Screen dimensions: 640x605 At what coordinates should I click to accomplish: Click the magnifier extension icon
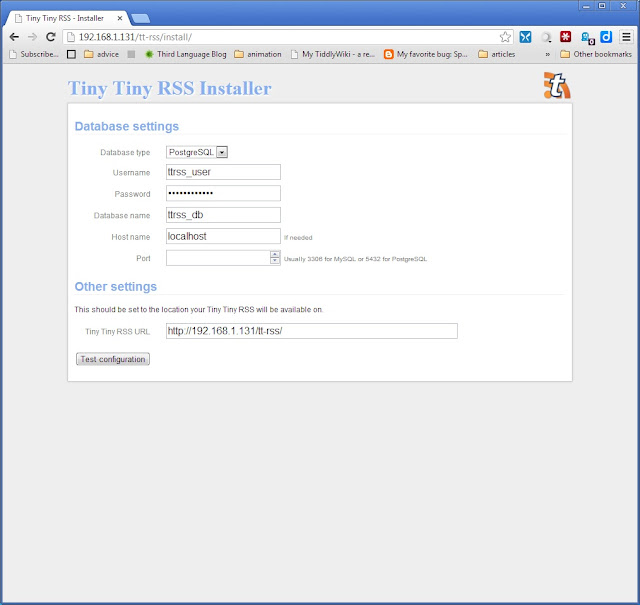546,38
